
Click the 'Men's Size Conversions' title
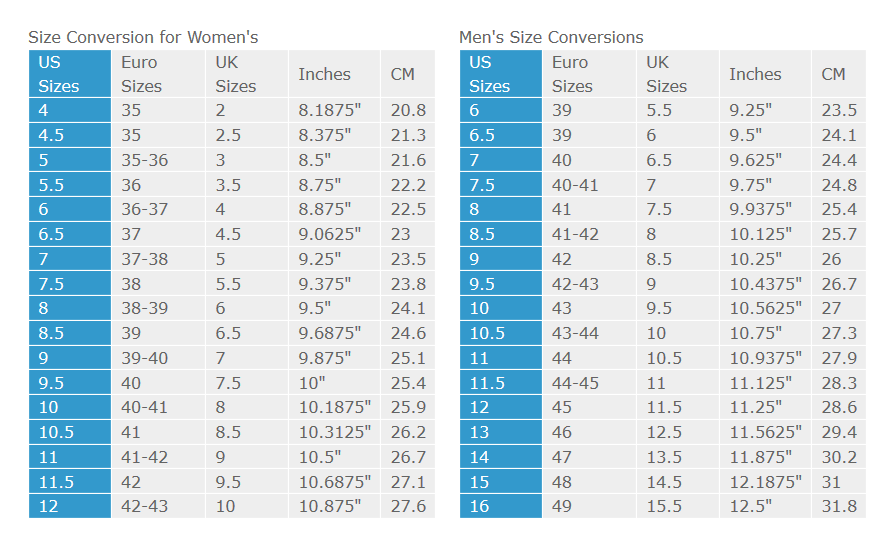coord(551,37)
